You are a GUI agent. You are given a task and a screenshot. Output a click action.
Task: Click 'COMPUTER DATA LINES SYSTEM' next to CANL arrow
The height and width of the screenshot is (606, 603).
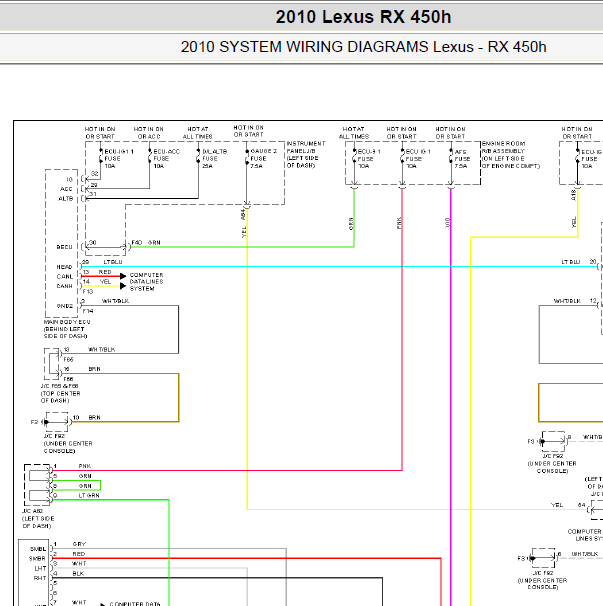point(146,282)
